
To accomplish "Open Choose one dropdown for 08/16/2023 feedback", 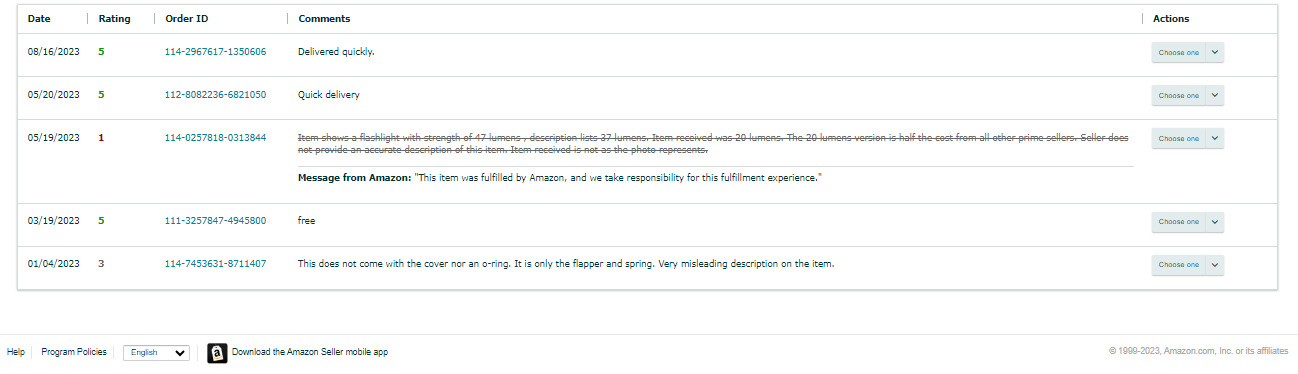I will (x=1188, y=52).
